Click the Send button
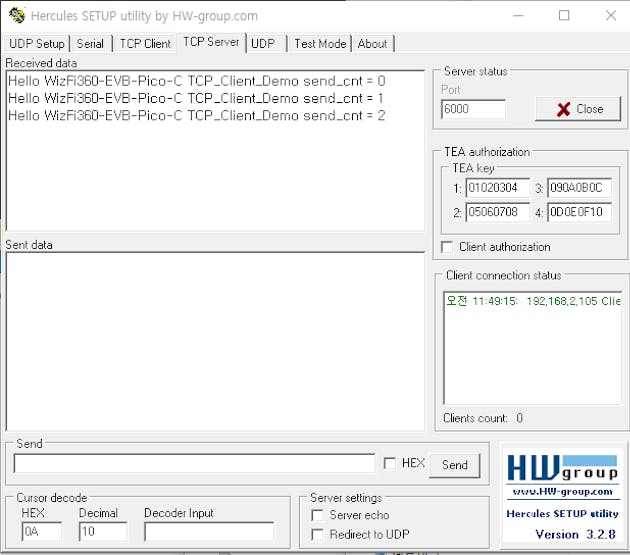Screen dimensions: 630x555 tap(454, 465)
